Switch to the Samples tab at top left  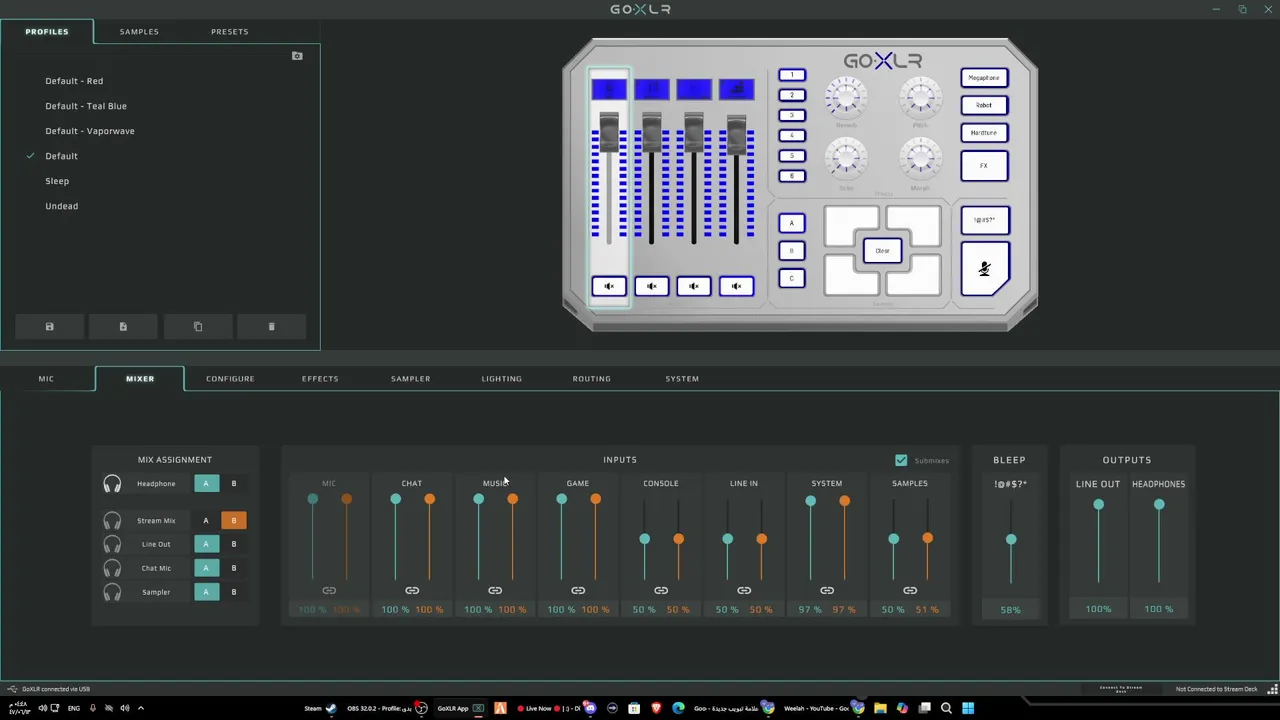tap(139, 31)
